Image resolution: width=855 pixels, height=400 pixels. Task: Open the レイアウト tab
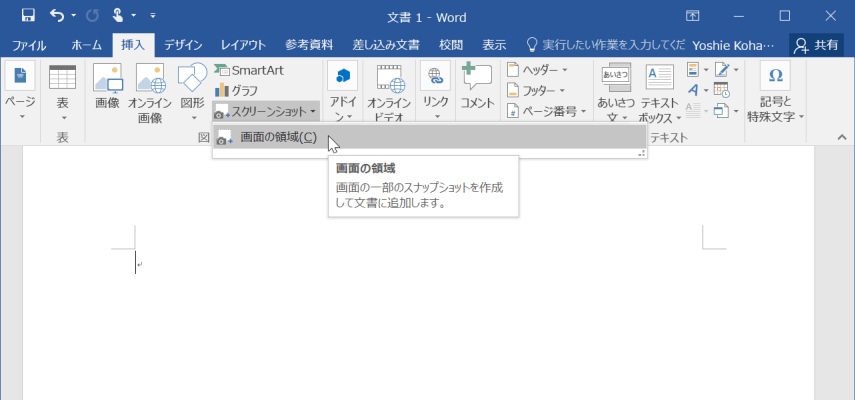[243, 45]
